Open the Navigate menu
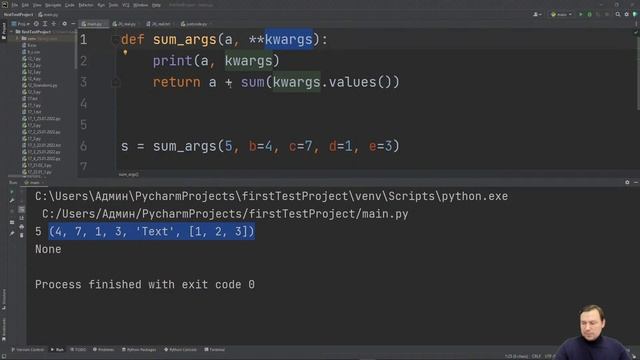This screenshot has height=360, width=640. [53, 5]
